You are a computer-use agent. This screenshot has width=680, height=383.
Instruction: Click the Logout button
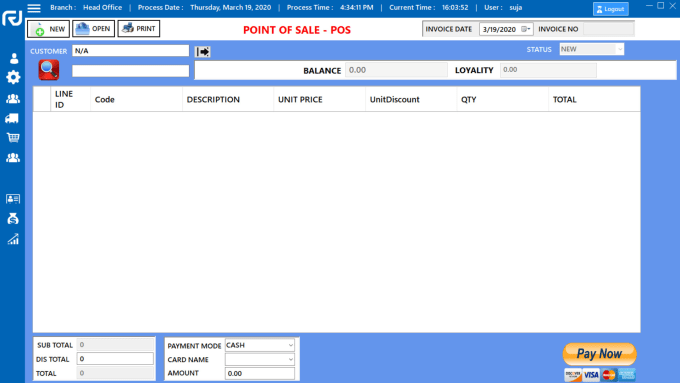pos(611,9)
